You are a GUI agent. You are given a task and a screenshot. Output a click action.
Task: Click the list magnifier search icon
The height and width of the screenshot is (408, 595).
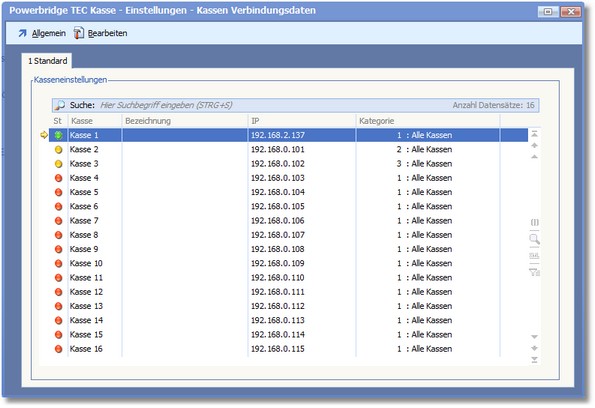tap(534, 239)
